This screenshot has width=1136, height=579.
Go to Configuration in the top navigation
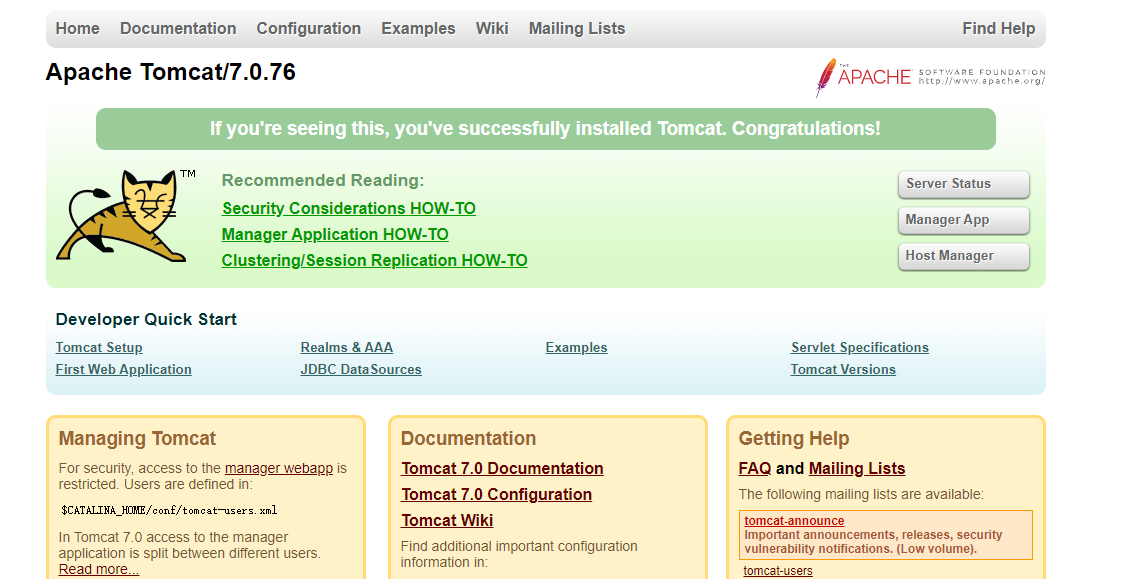coord(309,28)
